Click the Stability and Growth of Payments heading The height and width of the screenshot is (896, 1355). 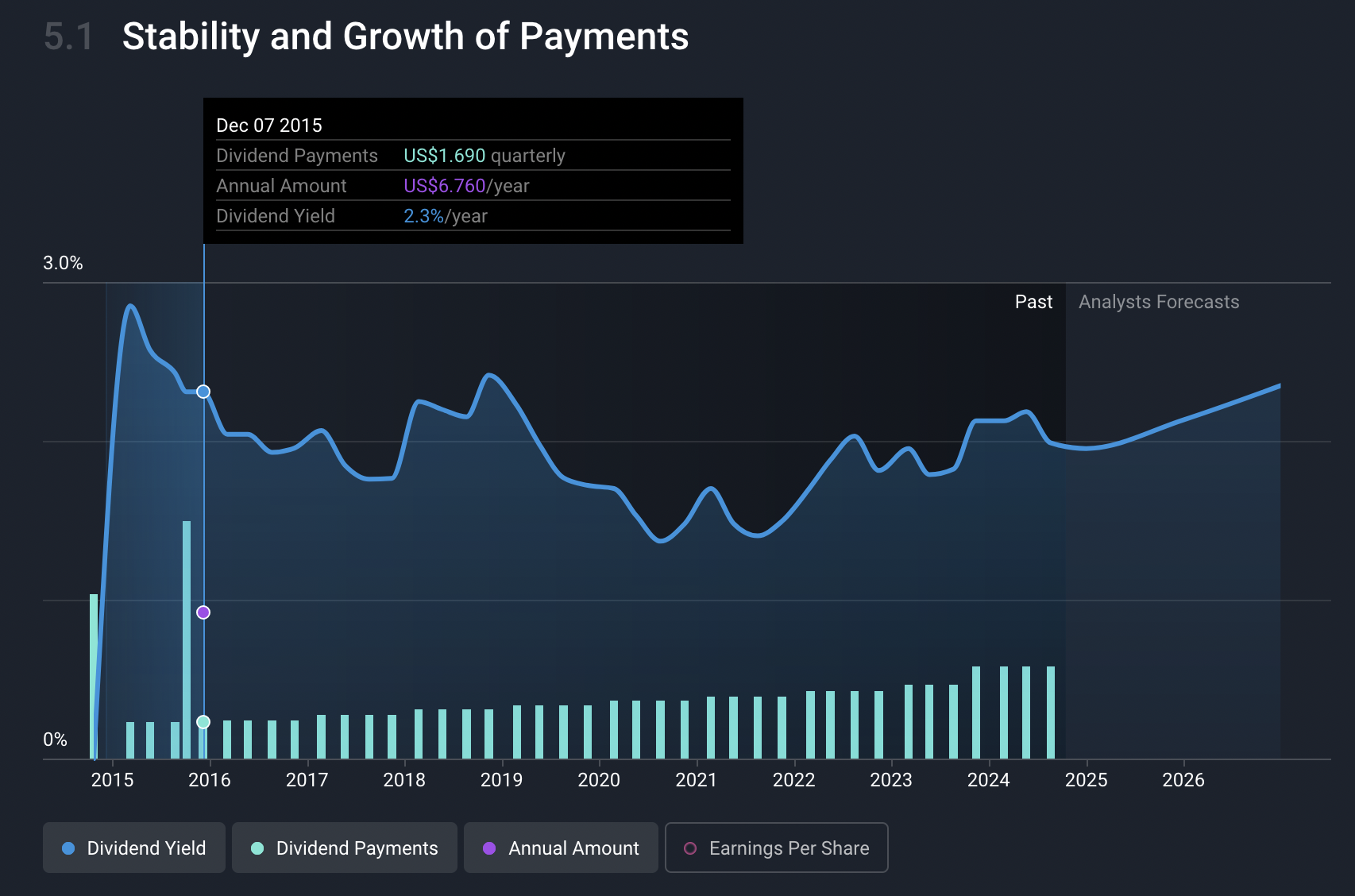(x=405, y=37)
